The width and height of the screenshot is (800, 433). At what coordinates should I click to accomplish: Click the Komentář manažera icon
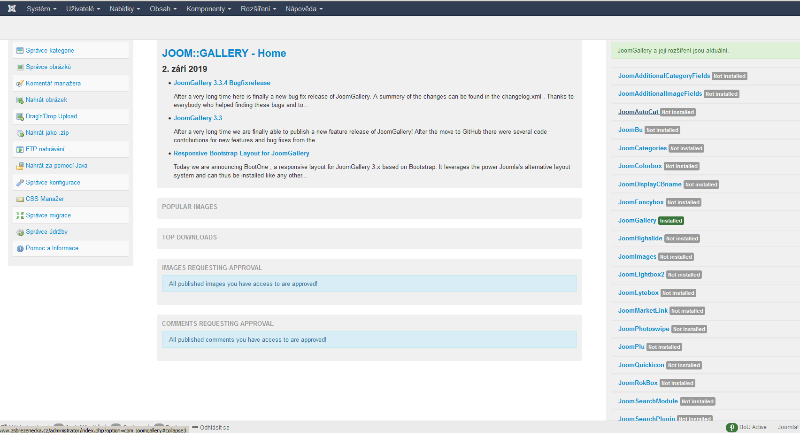20,83
